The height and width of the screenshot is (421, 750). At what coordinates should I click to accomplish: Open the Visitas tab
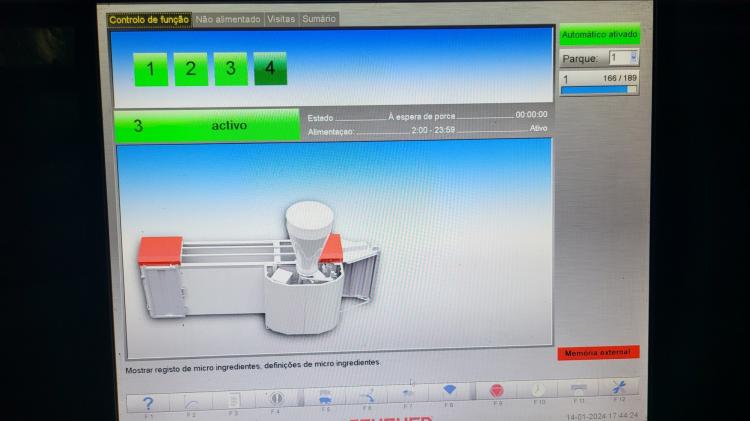pos(281,19)
